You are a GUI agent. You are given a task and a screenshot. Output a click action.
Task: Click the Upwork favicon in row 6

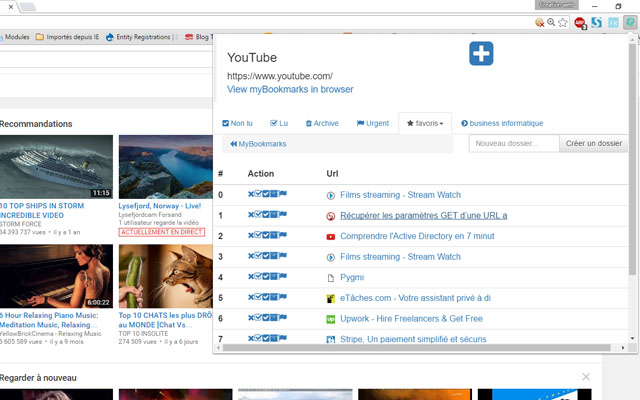(x=331, y=319)
